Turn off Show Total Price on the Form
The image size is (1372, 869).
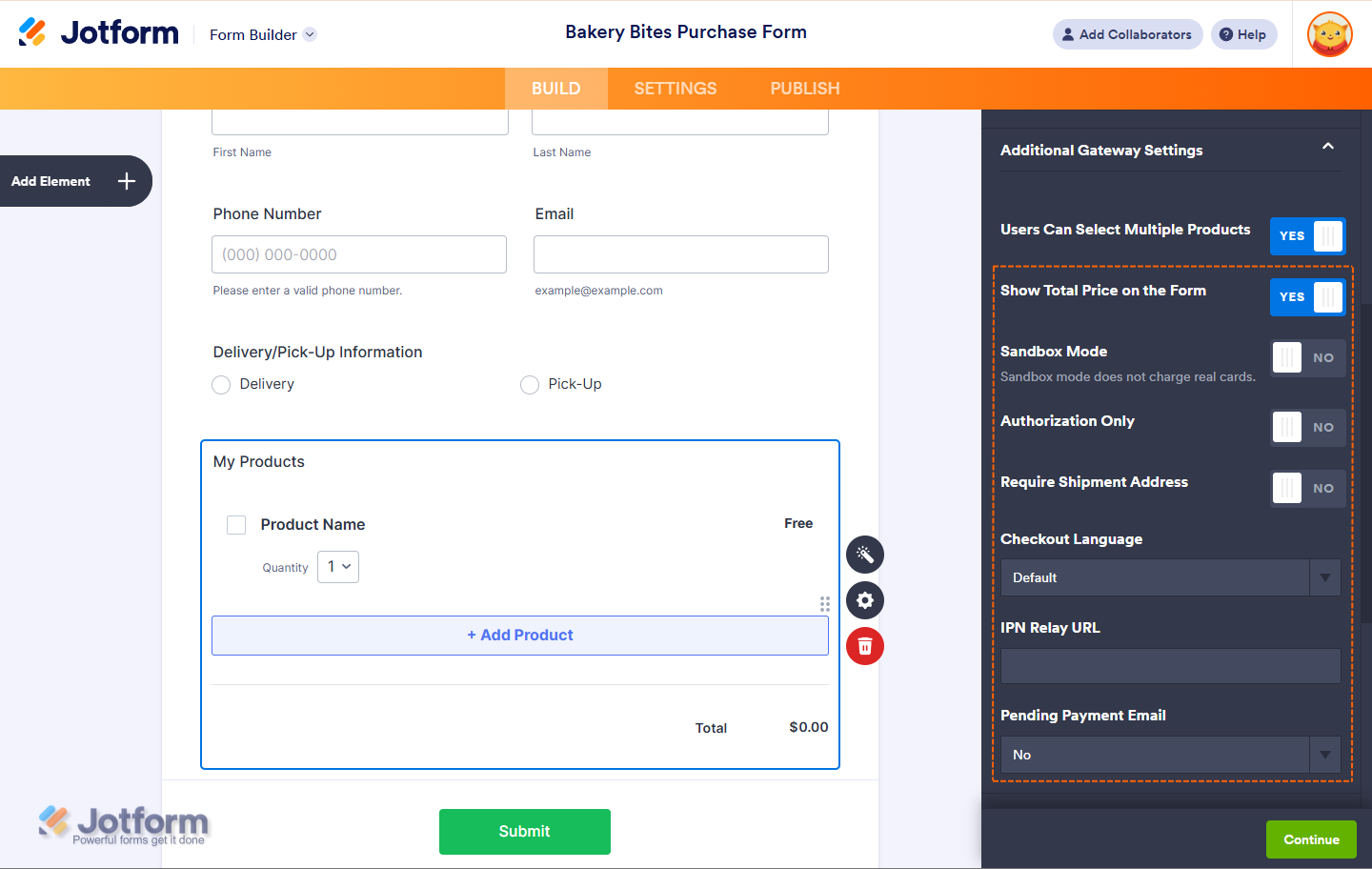pos(1307,297)
